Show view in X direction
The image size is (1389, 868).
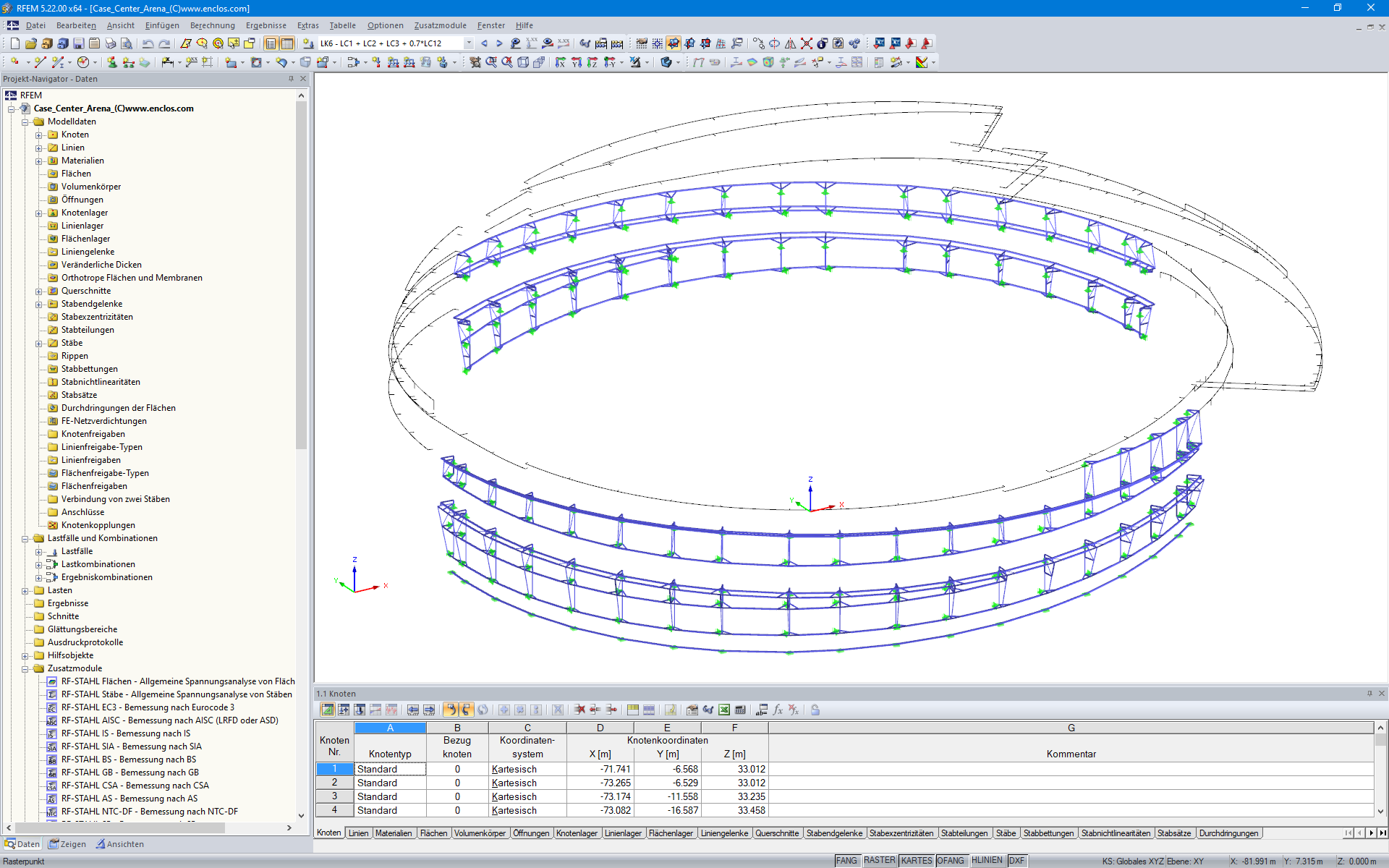(561, 62)
